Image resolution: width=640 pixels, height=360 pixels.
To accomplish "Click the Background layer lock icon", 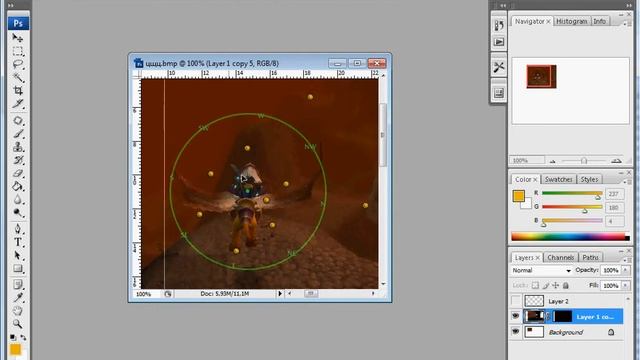I will [x=611, y=332].
